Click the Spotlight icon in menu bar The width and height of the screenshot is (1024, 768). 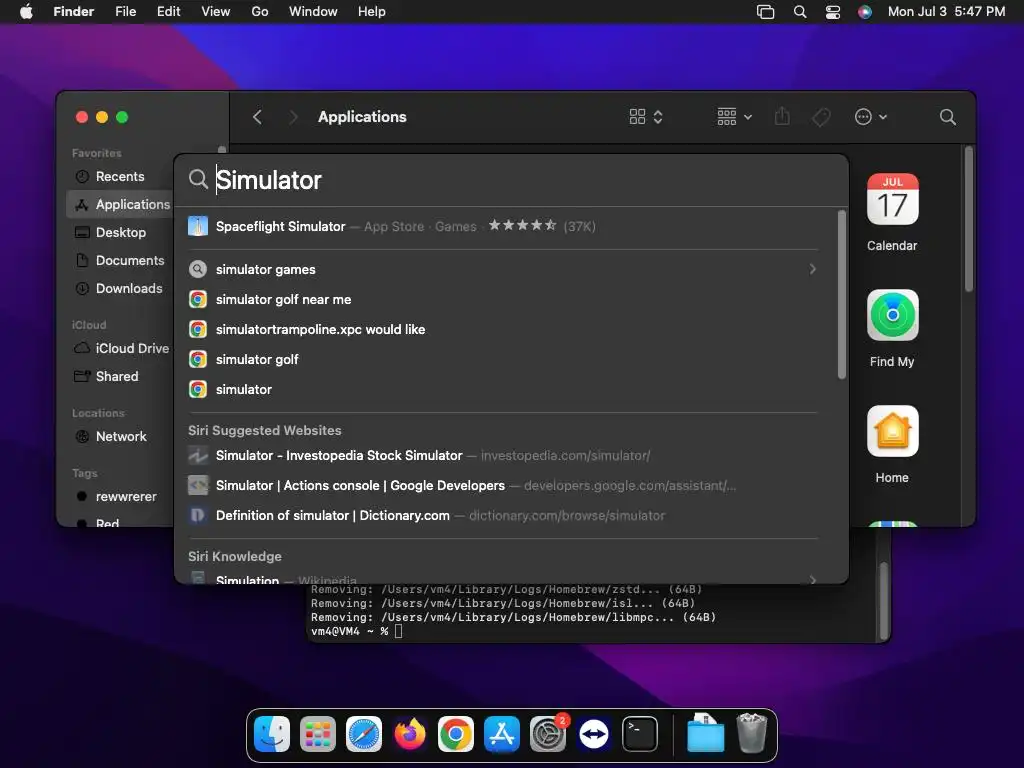[x=799, y=12]
